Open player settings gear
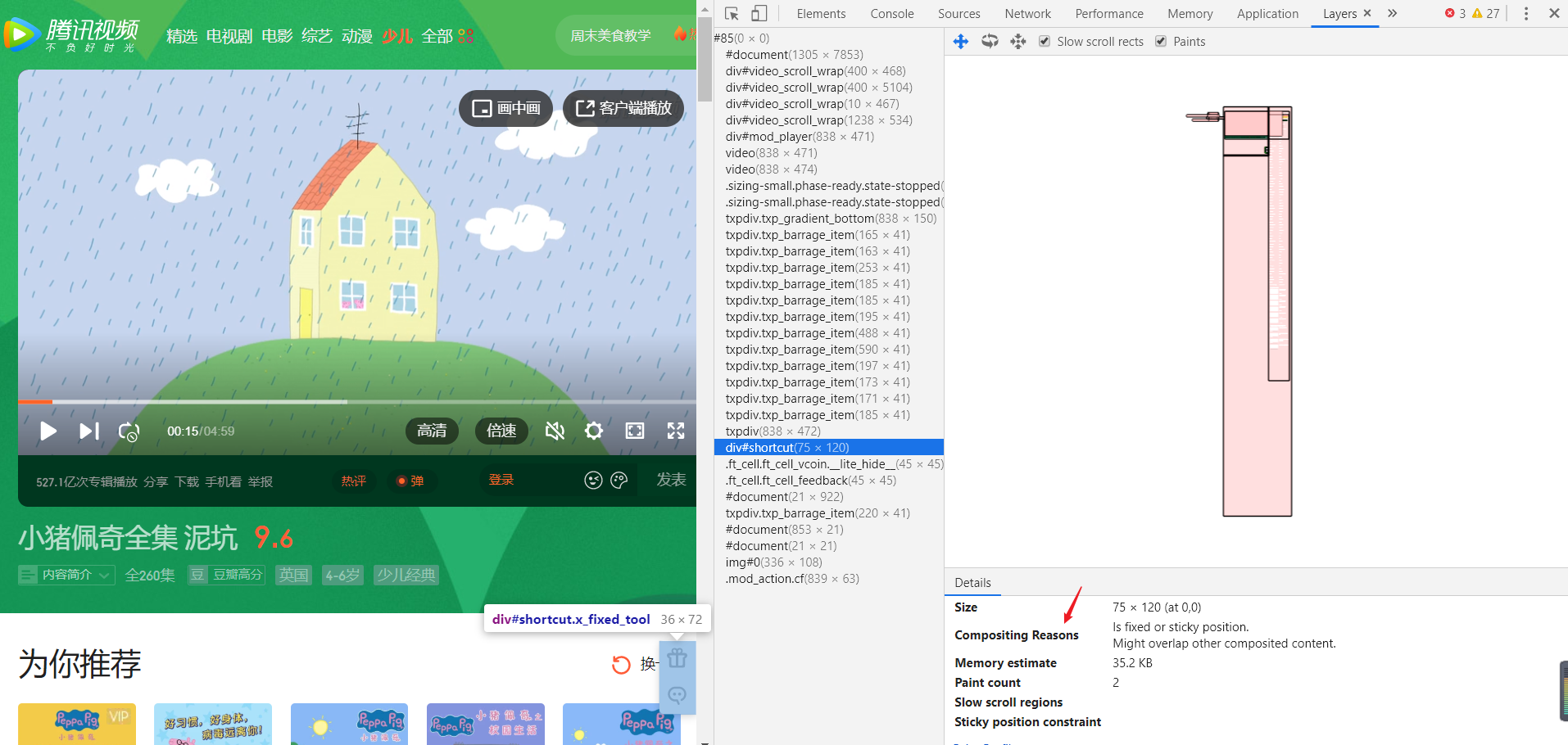Viewport: 1568px width, 745px height. point(594,431)
